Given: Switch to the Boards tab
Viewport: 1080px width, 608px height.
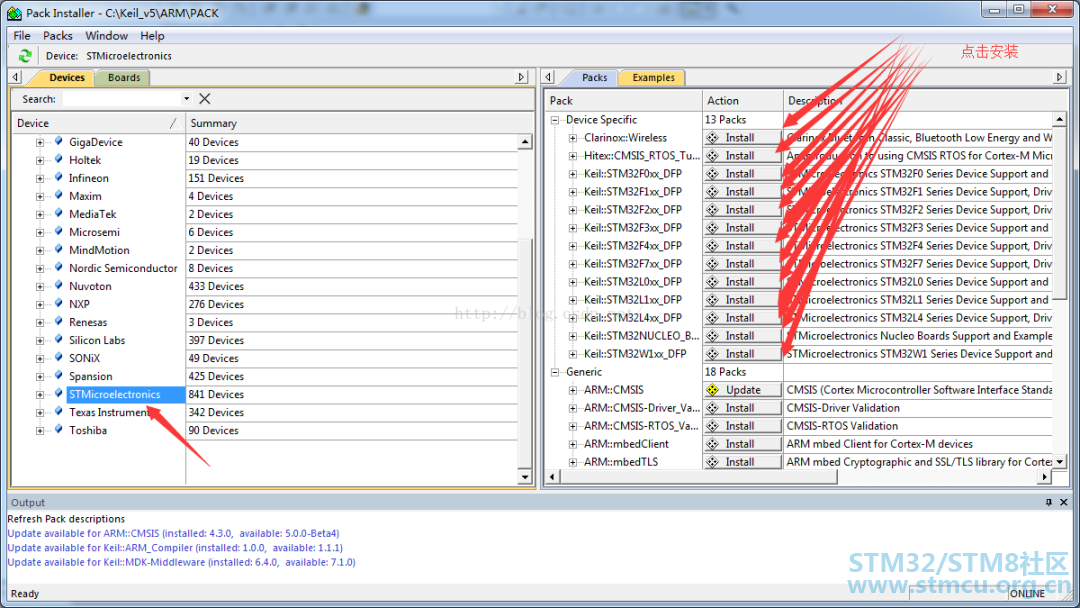Looking at the screenshot, I should (x=124, y=78).
